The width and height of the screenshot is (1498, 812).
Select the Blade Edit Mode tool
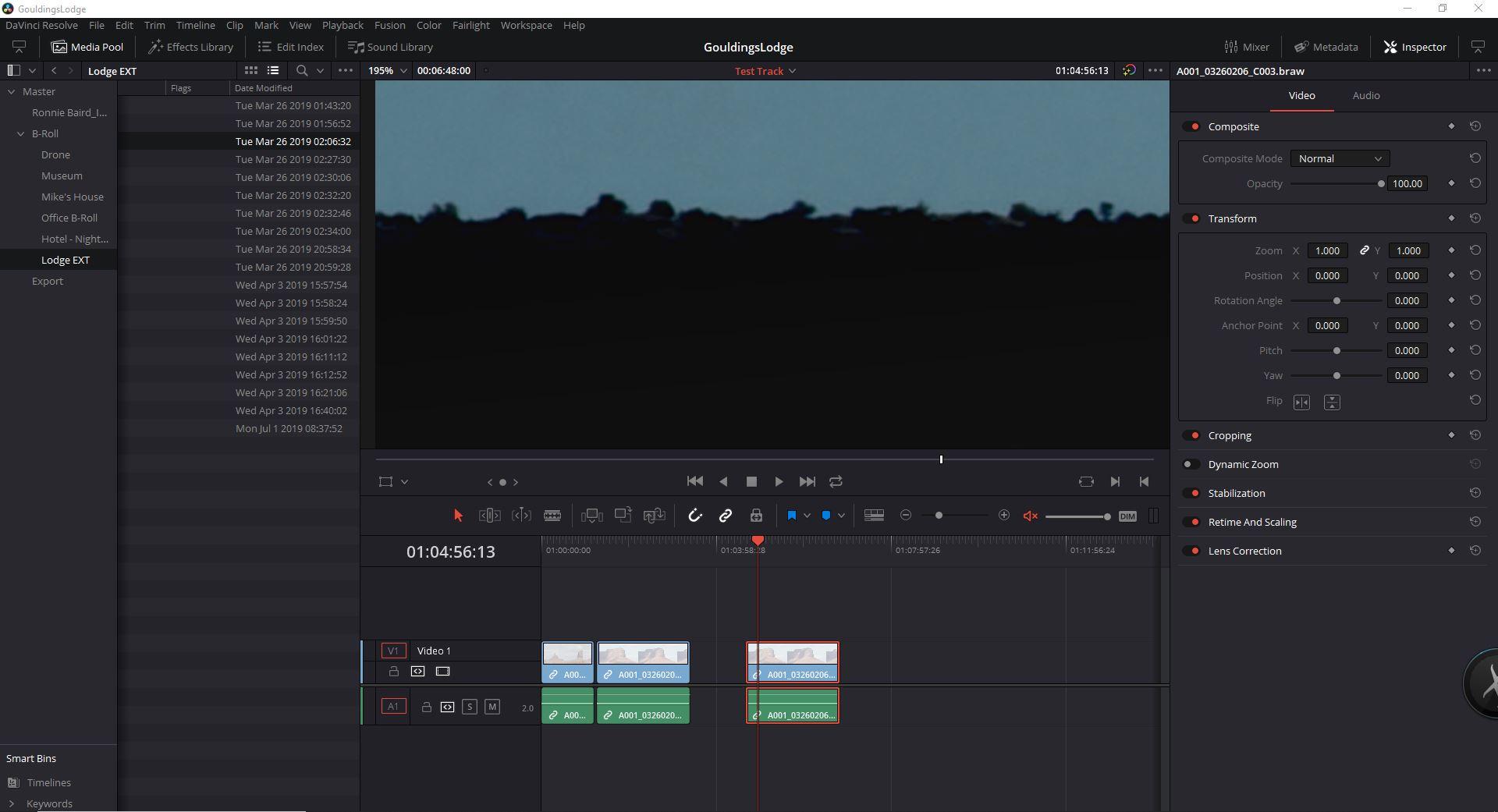(x=552, y=516)
